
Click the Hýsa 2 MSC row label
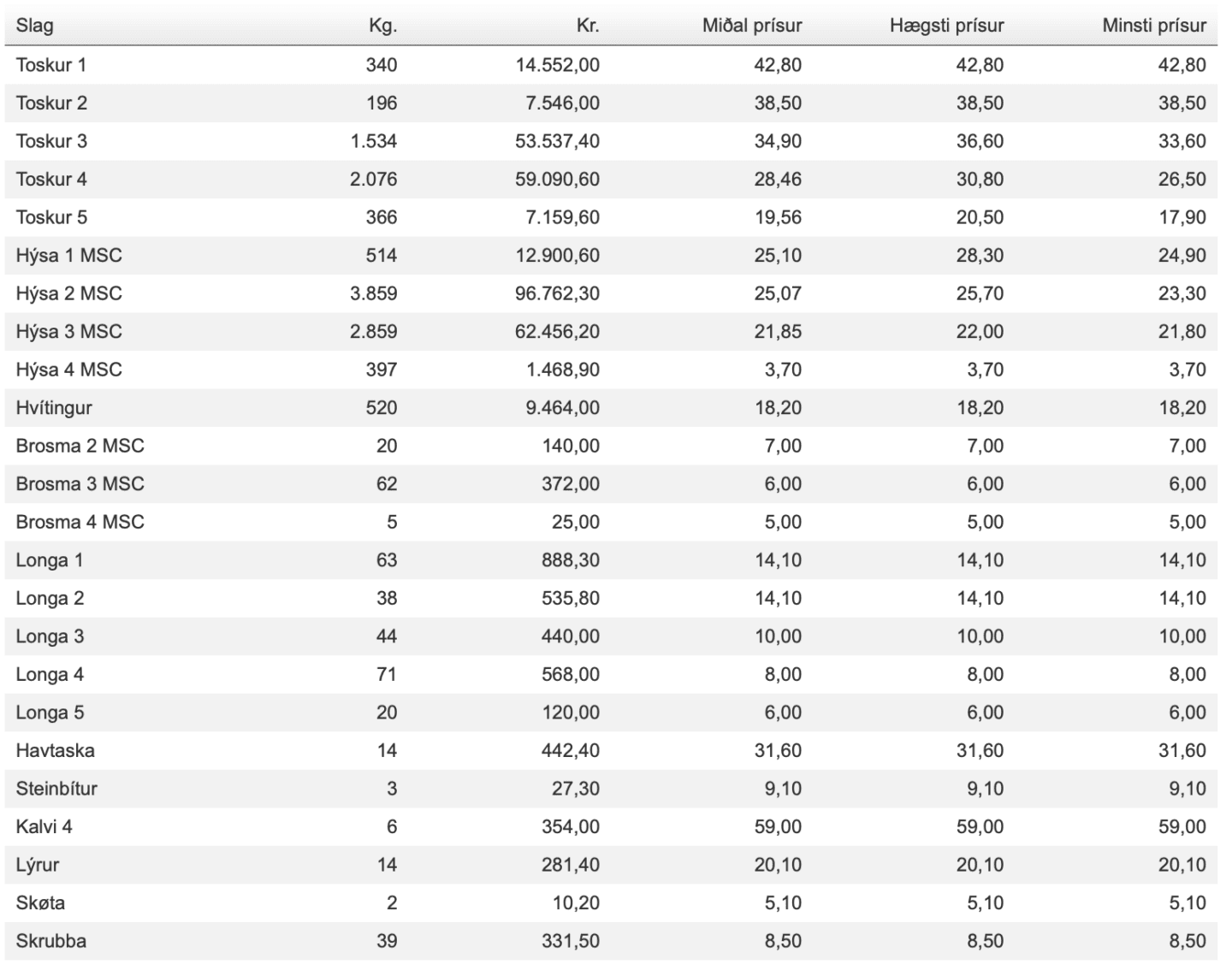tap(68, 293)
